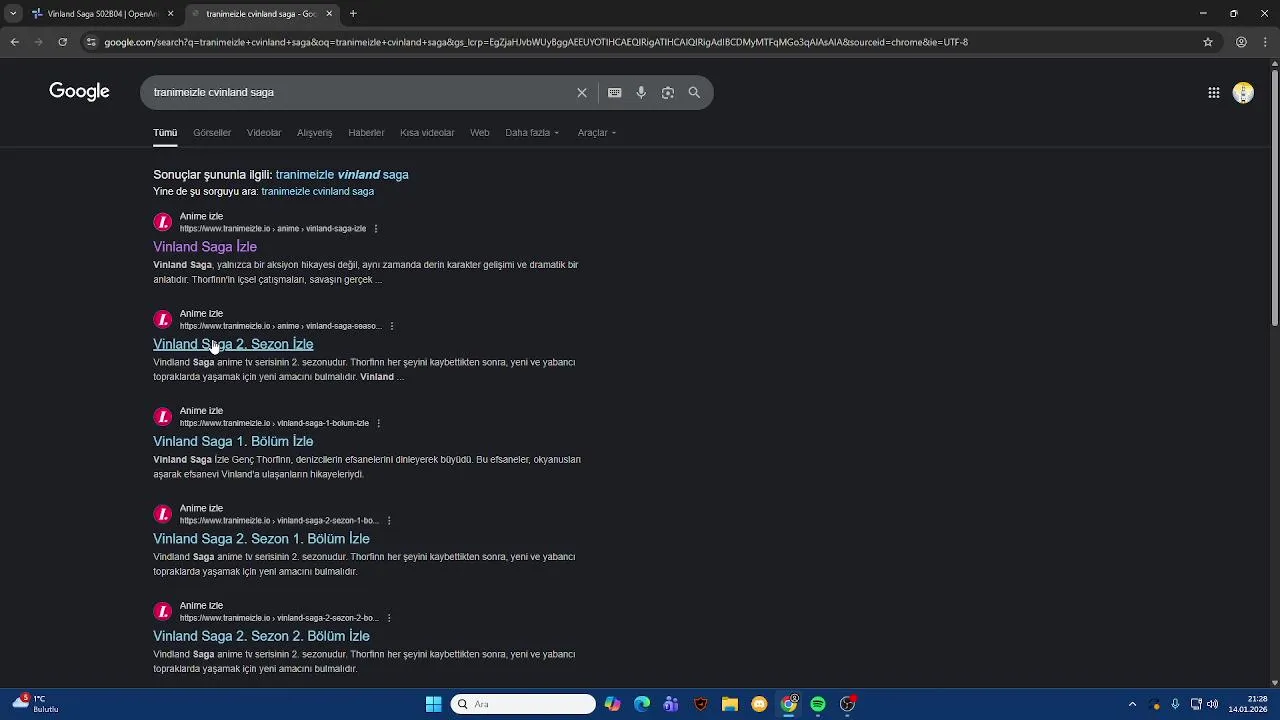The image size is (1280, 720).
Task: Bookmark this page with the star icon
Action: click(x=1208, y=42)
